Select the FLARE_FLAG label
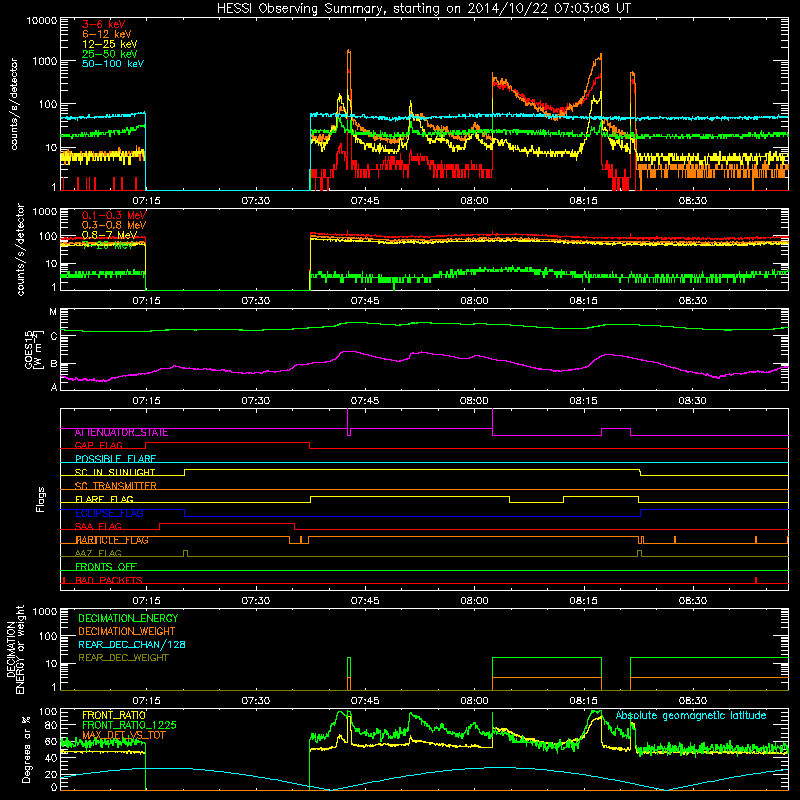800x800 pixels. (104, 499)
